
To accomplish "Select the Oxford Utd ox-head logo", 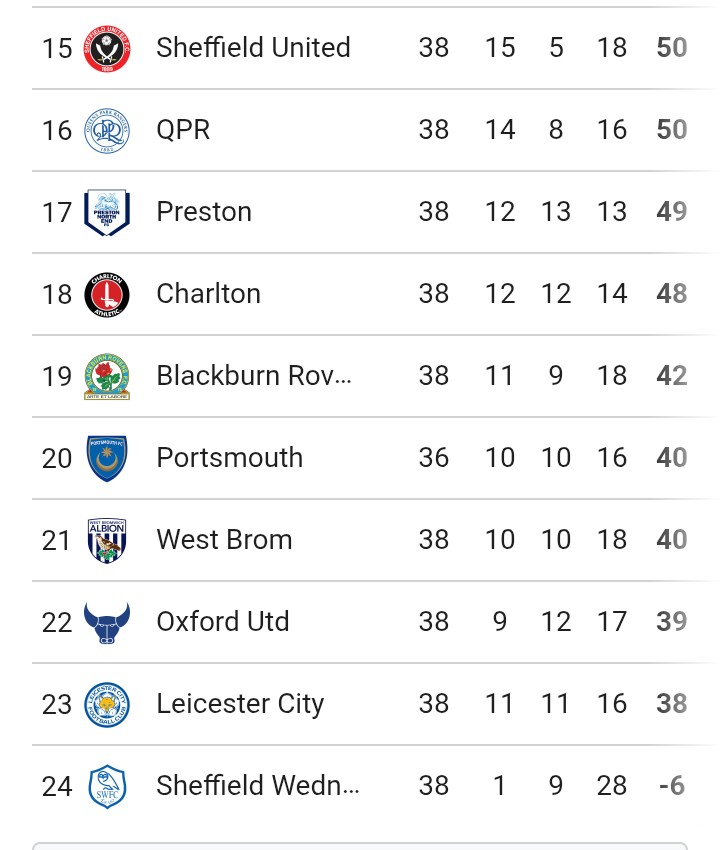I will (x=107, y=622).
